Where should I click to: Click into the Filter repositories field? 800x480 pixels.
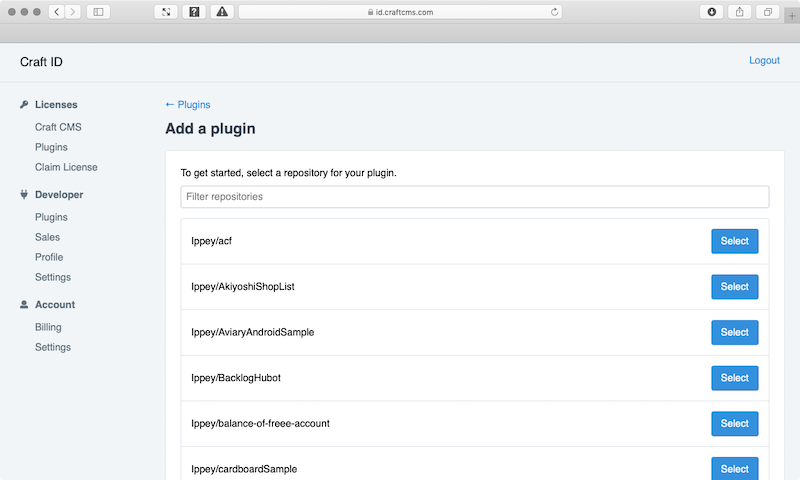[474, 197]
